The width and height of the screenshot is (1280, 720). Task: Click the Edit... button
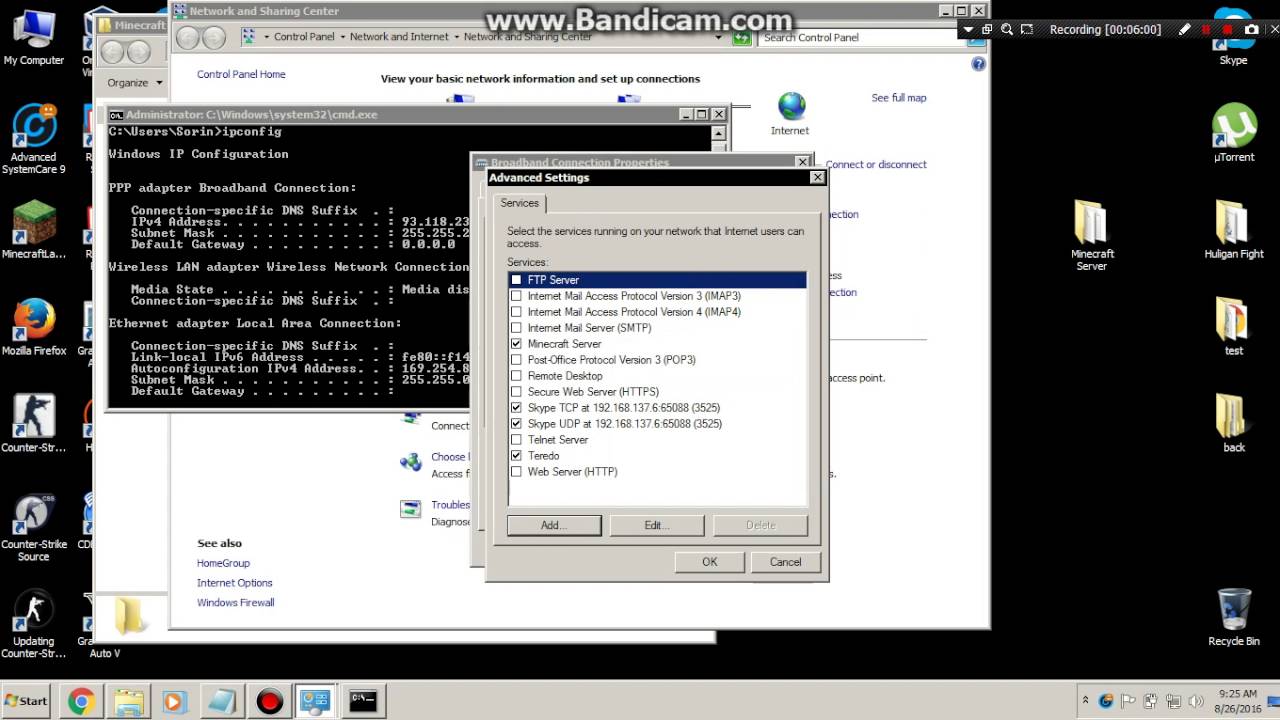[x=657, y=525]
